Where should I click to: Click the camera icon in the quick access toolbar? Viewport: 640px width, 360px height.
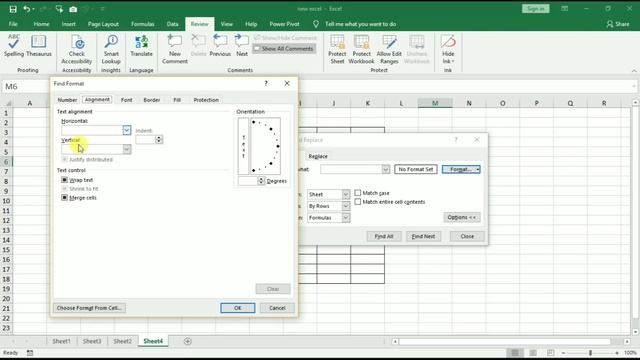tap(73, 9)
